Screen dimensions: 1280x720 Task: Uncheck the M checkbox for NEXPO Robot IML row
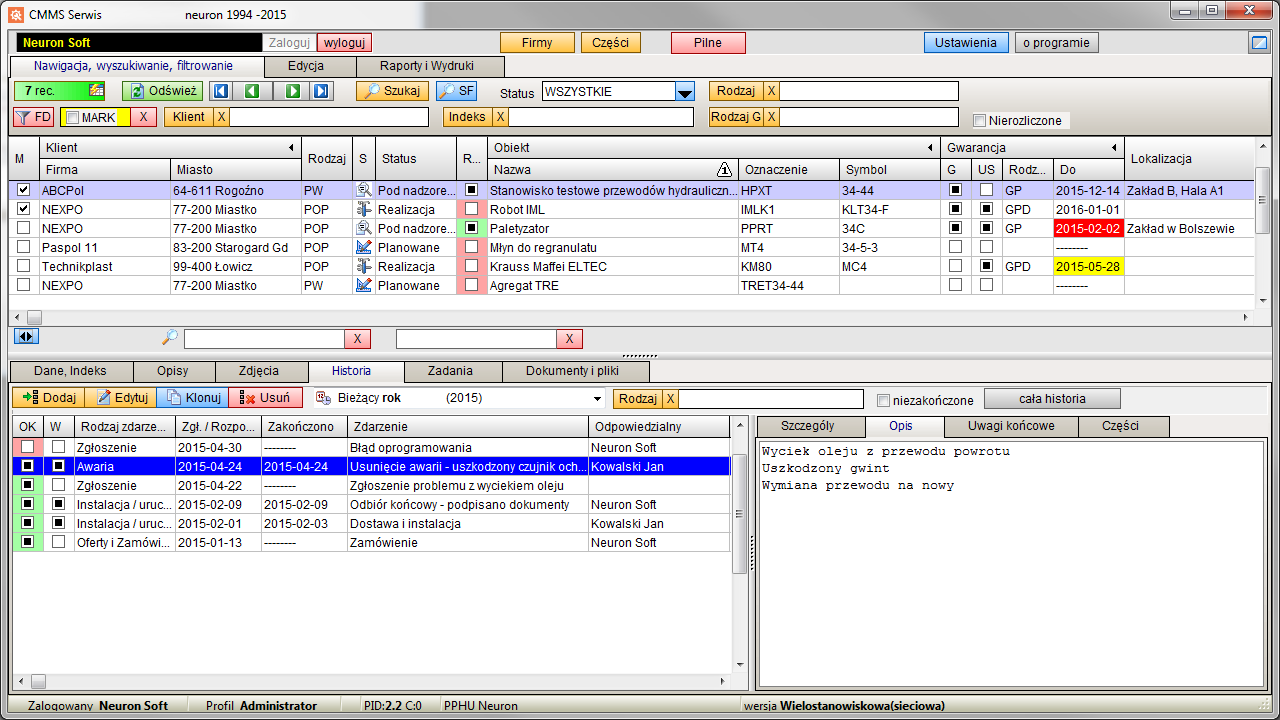pos(24,209)
